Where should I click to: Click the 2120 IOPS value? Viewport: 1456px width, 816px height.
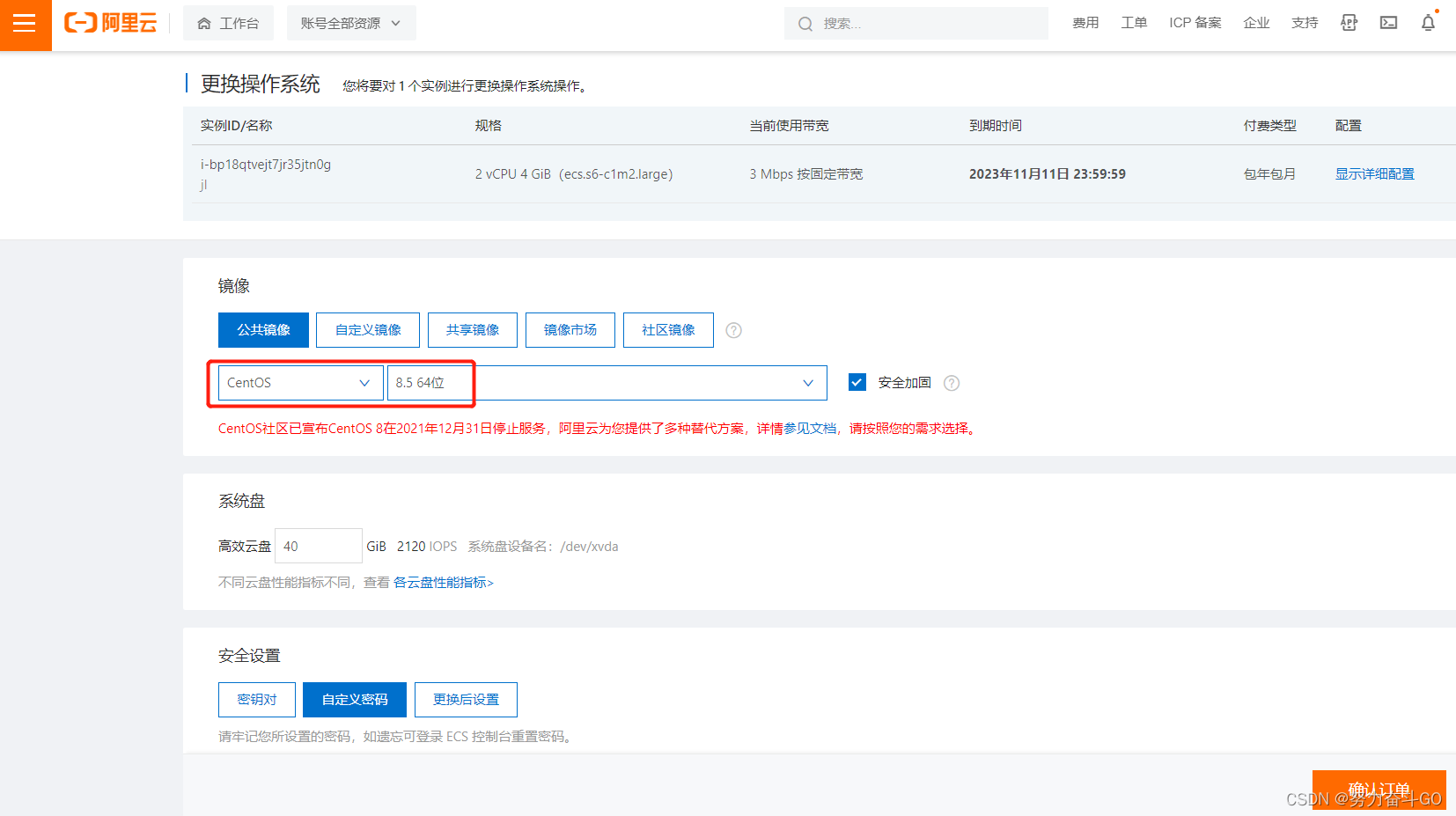[x=427, y=547]
